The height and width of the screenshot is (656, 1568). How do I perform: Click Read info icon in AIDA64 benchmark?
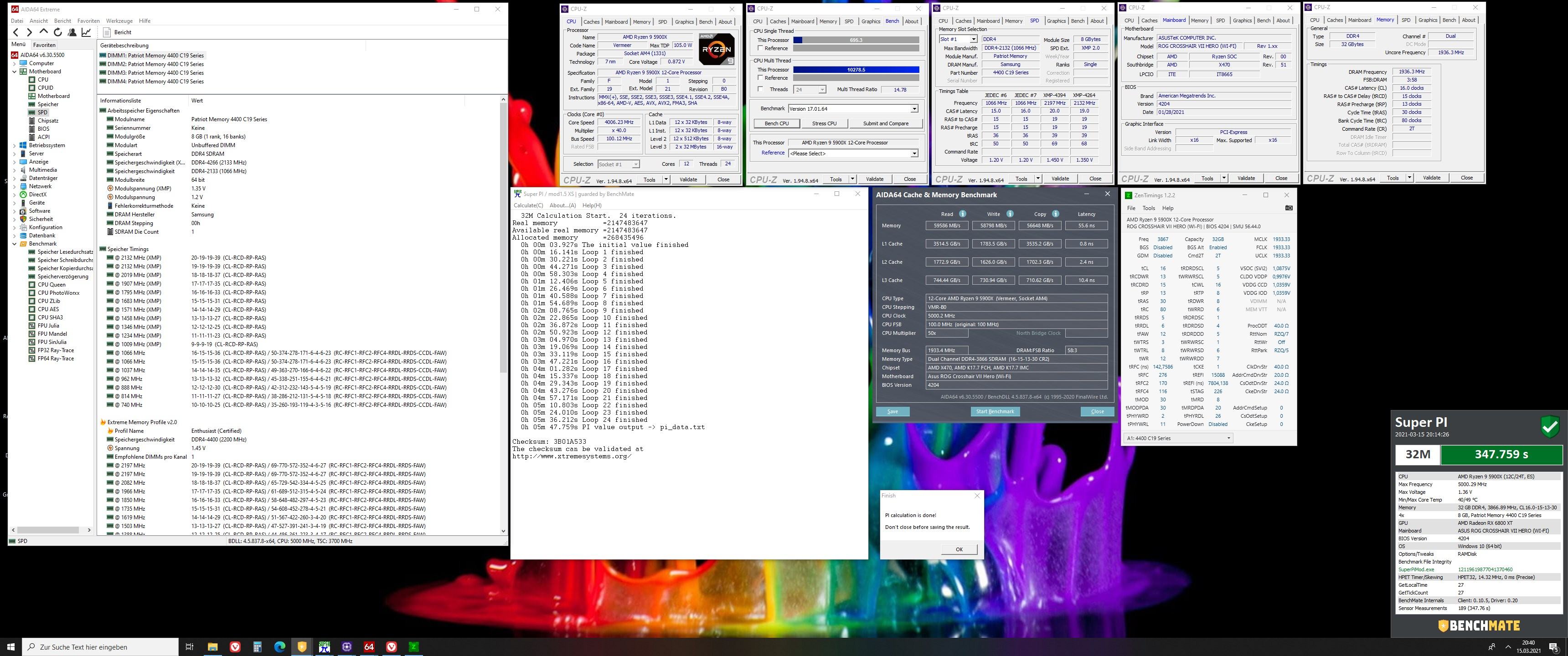click(962, 214)
